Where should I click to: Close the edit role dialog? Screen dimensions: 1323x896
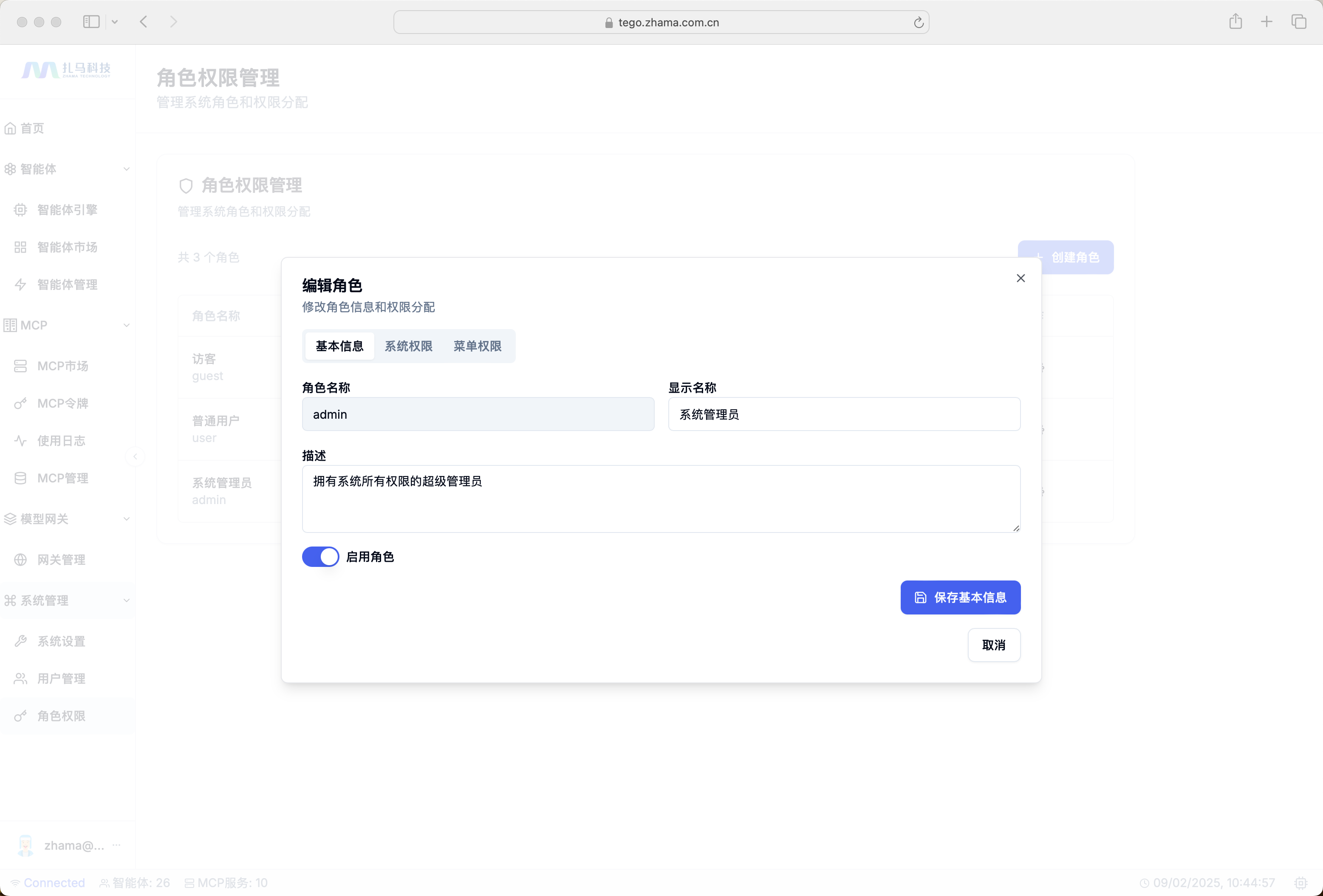pyautogui.click(x=1020, y=278)
